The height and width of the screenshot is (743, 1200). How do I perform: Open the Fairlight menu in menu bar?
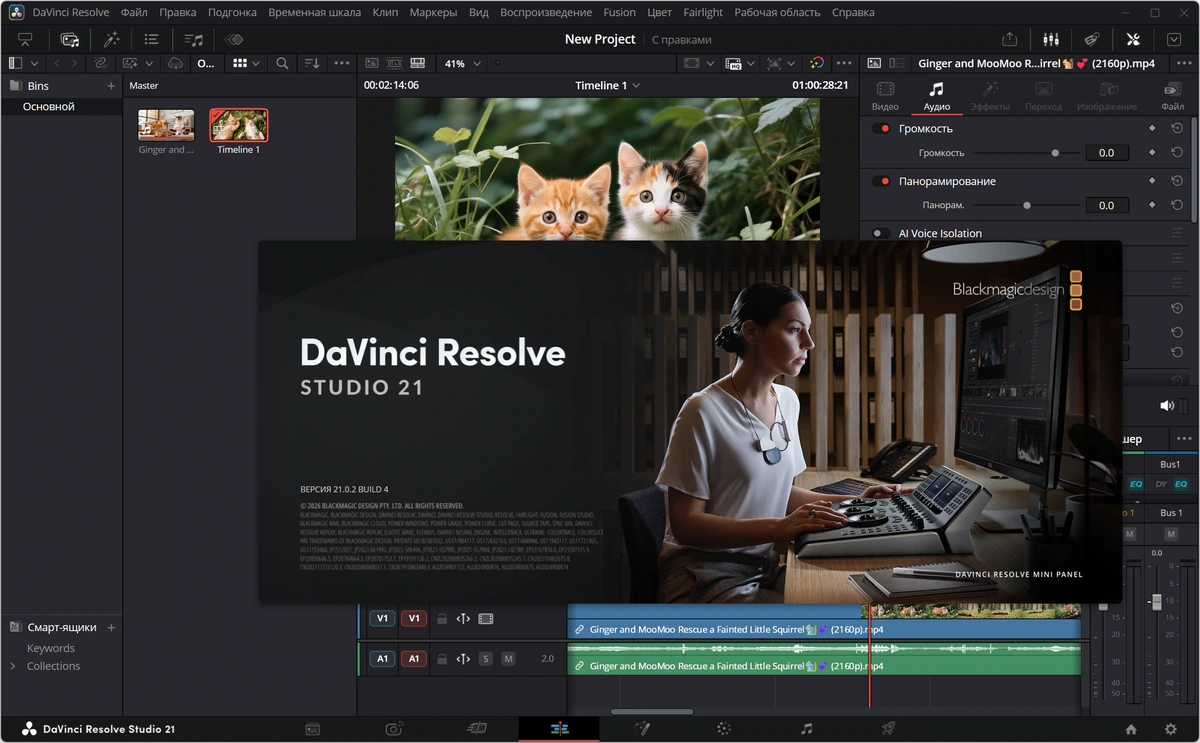(x=703, y=12)
